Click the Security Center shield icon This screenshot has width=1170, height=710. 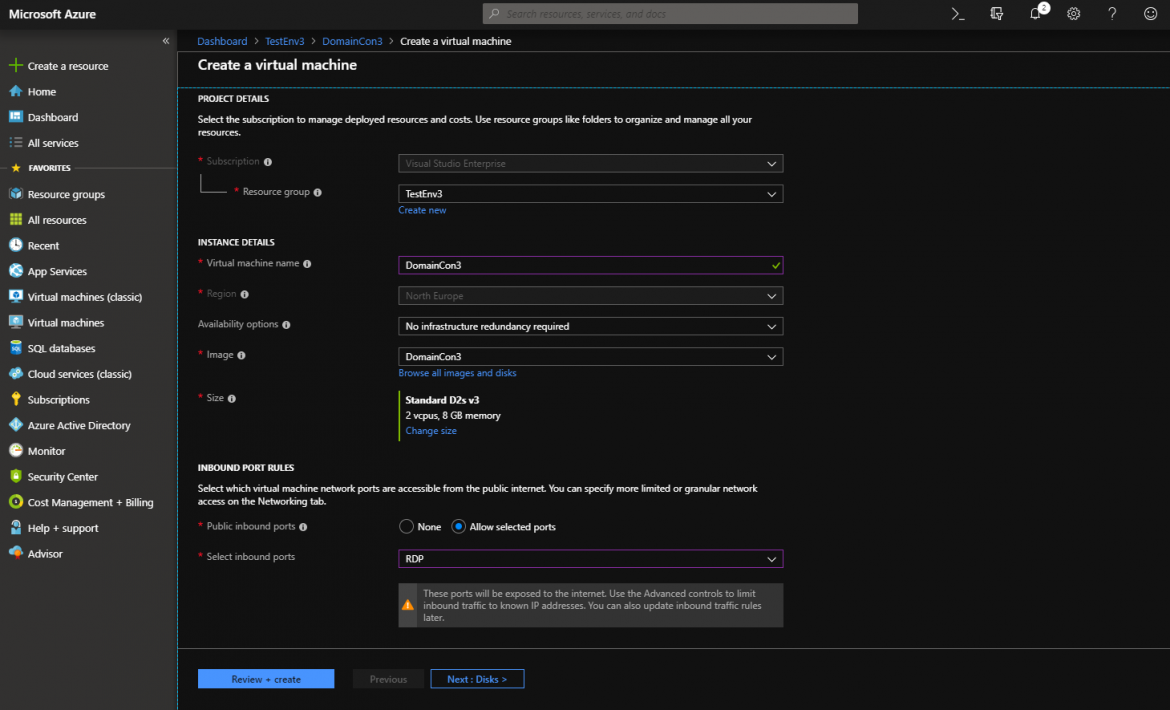15,477
